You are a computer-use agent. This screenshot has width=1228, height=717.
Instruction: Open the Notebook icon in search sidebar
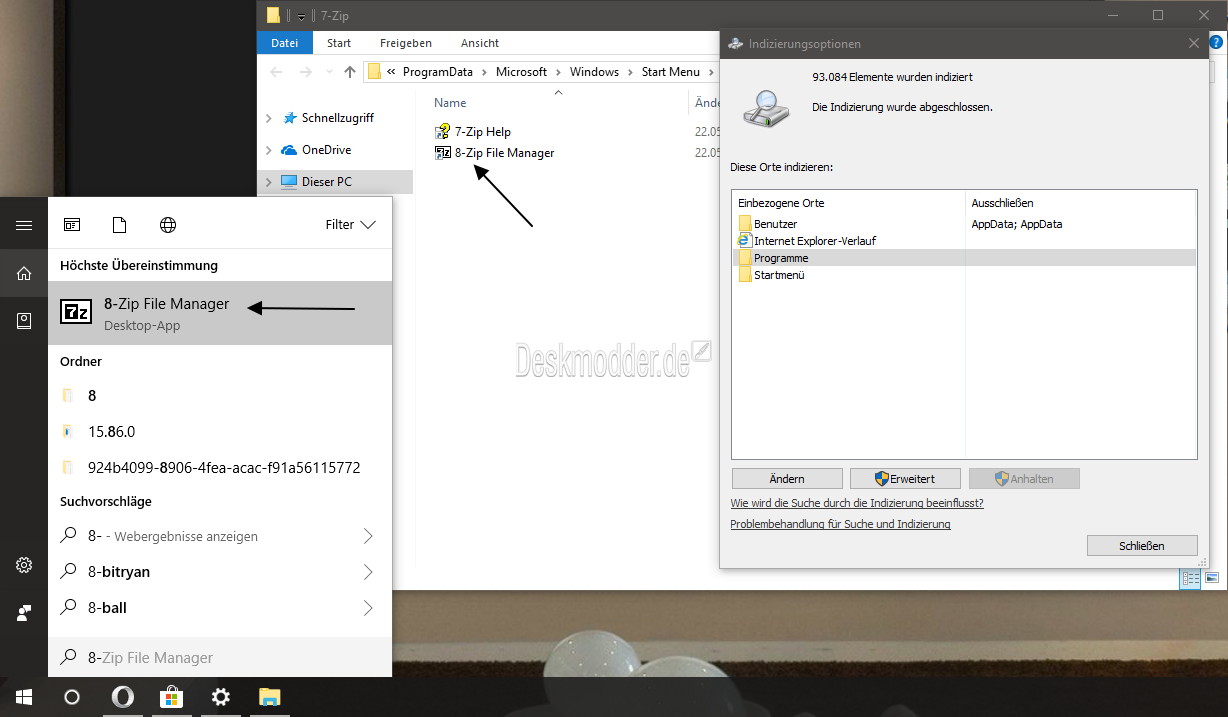(x=24, y=321)
